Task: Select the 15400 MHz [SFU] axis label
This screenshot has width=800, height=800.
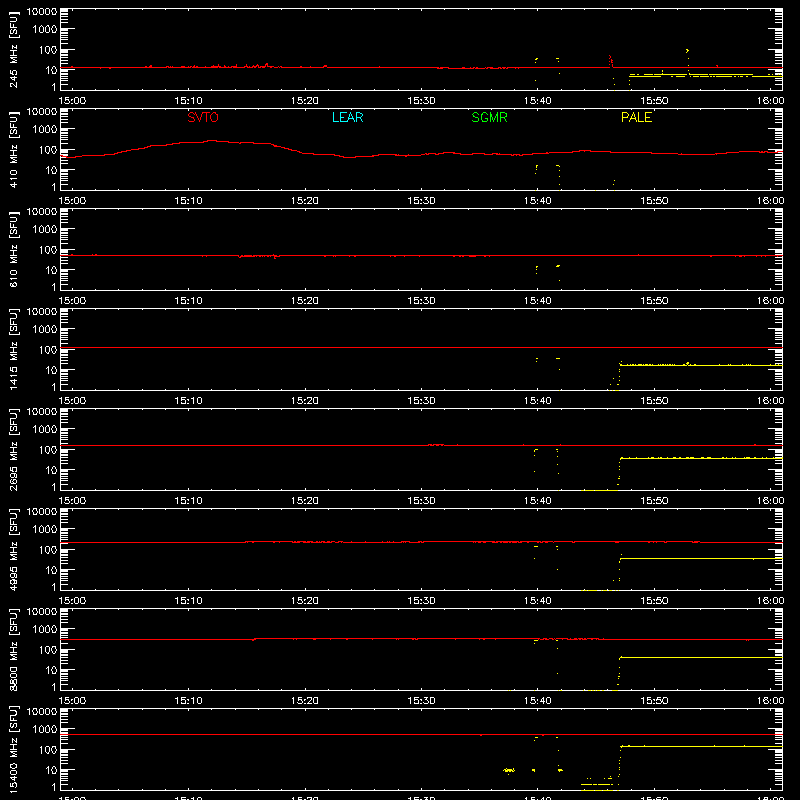Action: (x=14, y=750)
